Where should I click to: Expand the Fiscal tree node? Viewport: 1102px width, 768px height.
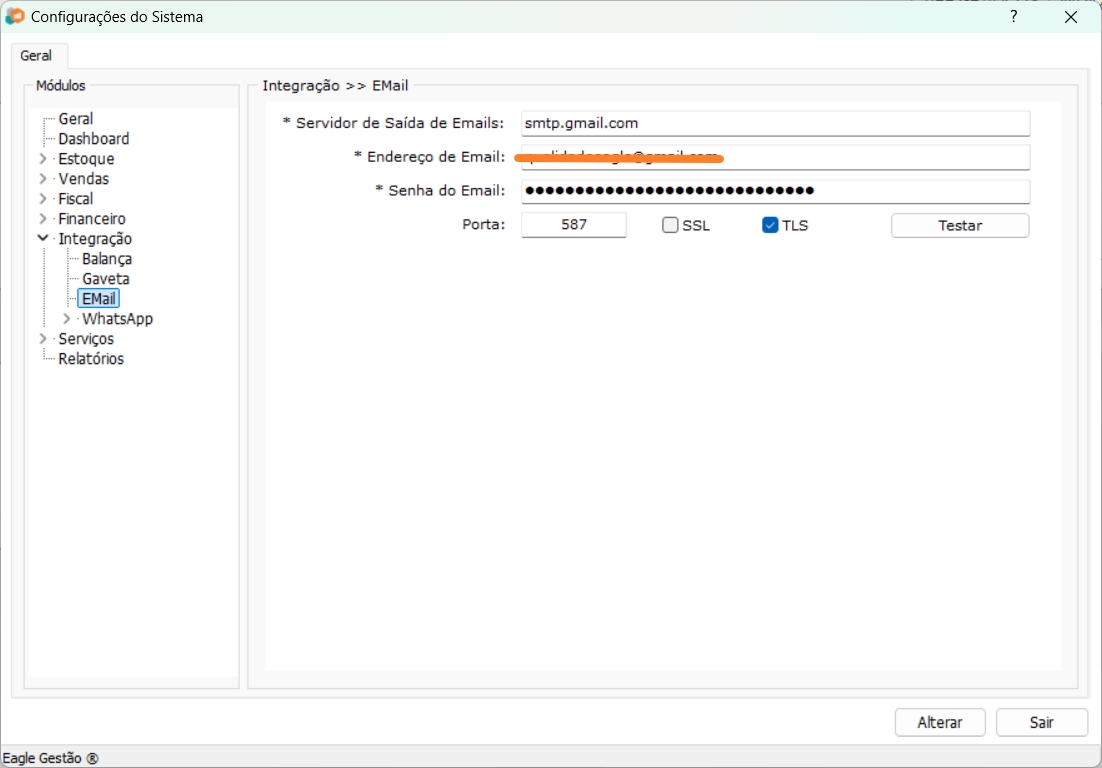point(43,199)
